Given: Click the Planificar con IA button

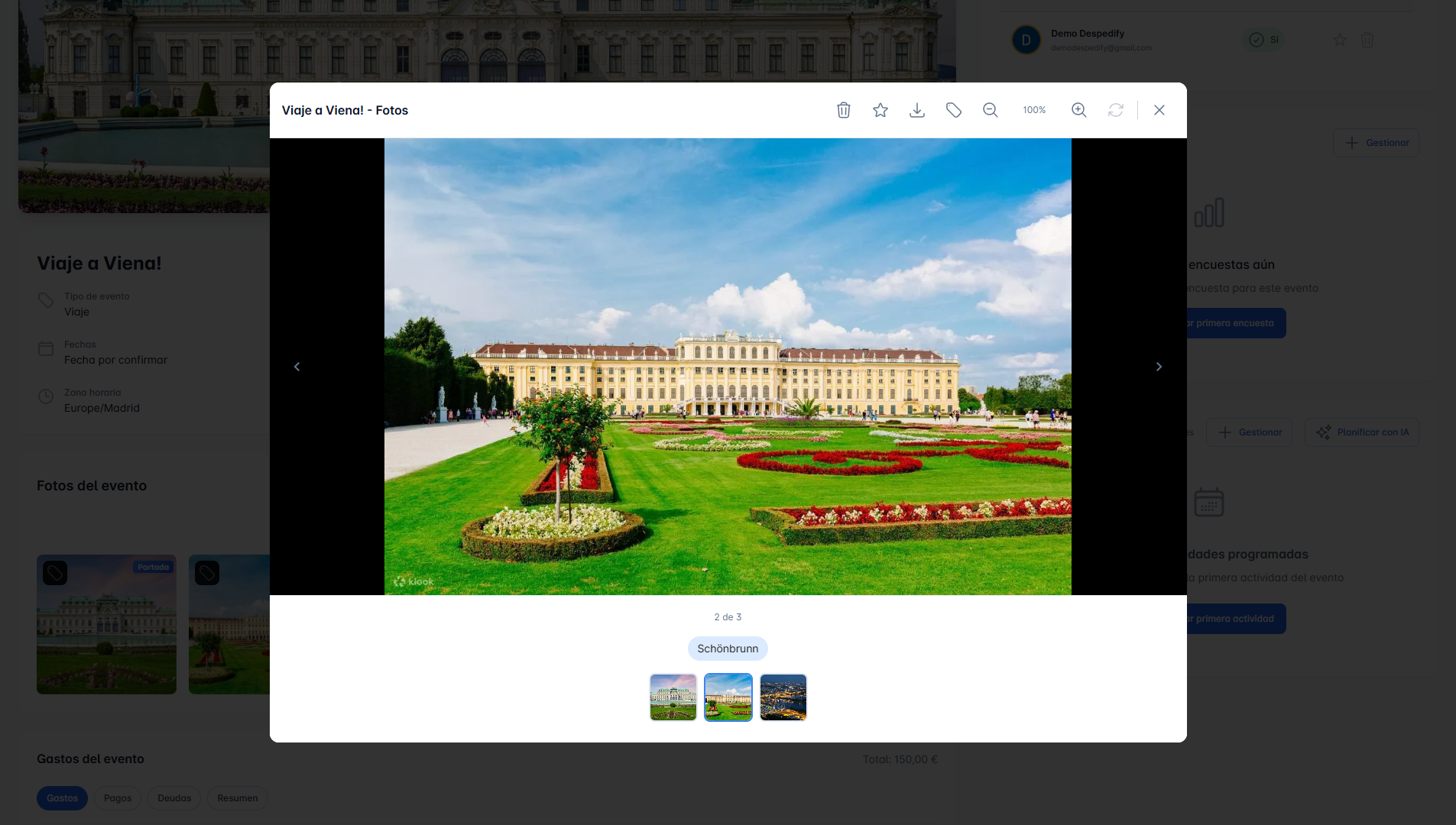Looking at the screenshot, I should pyautogui.click(x=1361, y=432).
